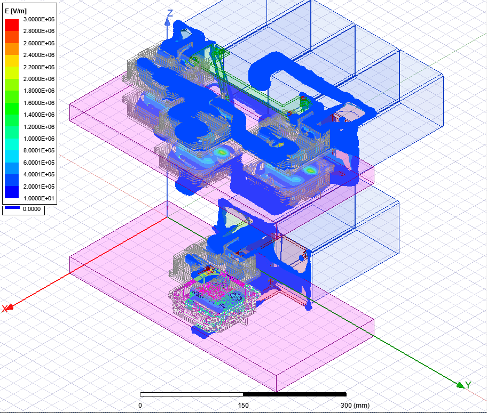Select the yellow 2.2000E+06 legend color band
This screenshot has width=488, height=414.
point(12,72)
